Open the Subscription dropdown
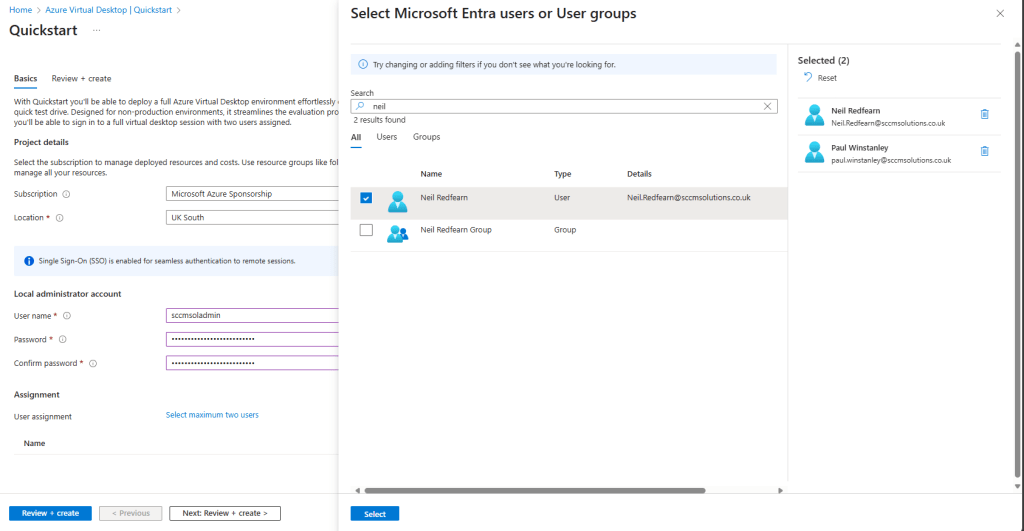 (x=252, y=194)
